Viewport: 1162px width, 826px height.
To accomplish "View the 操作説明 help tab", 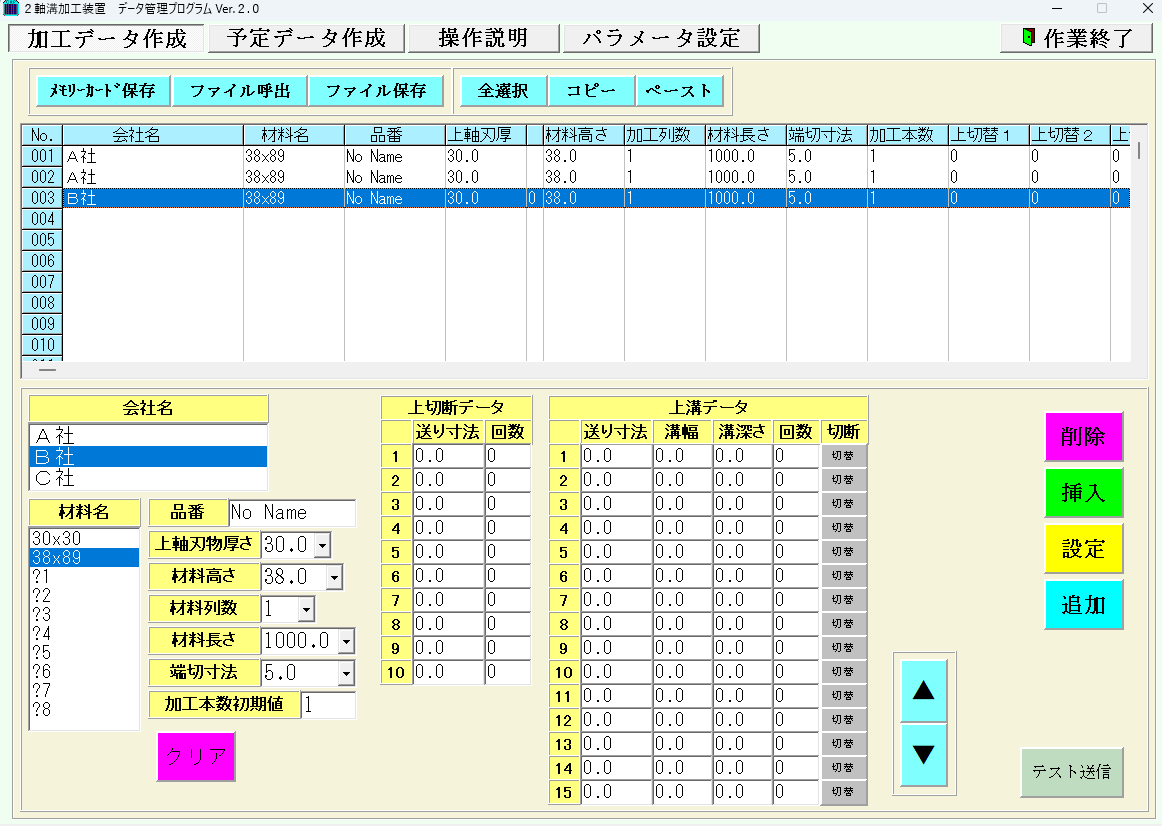I will coord(484,38).
